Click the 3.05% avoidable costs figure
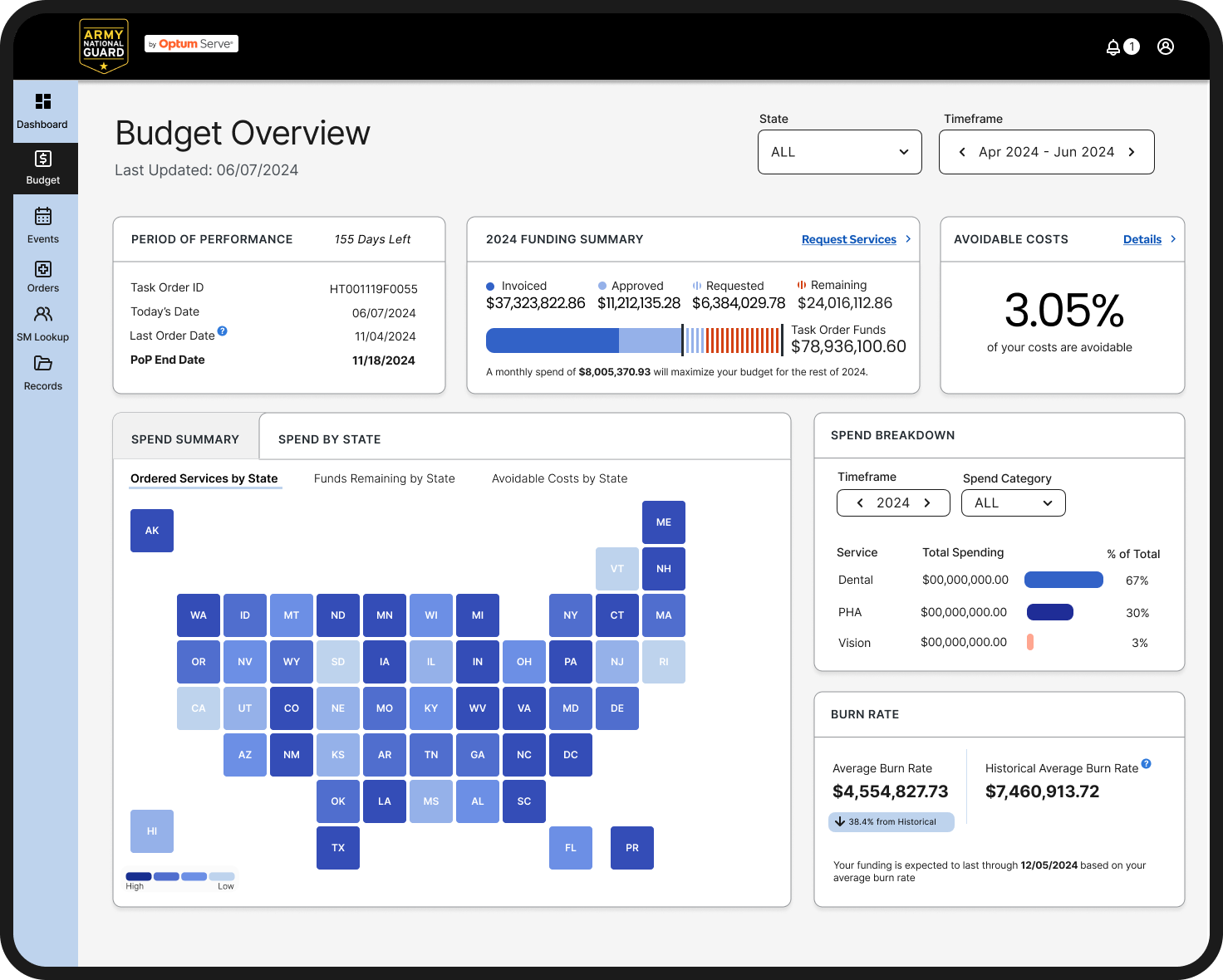Viewport: 1223px width, 980px height. pos(1063,311)
